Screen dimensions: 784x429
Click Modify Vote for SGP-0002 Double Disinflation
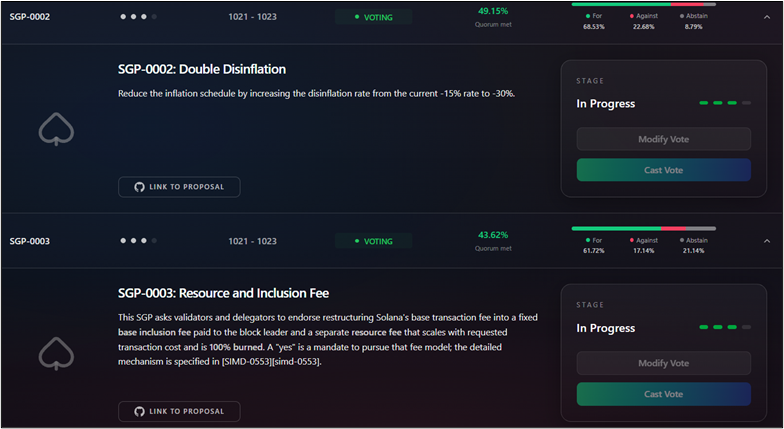coord(664,139)
